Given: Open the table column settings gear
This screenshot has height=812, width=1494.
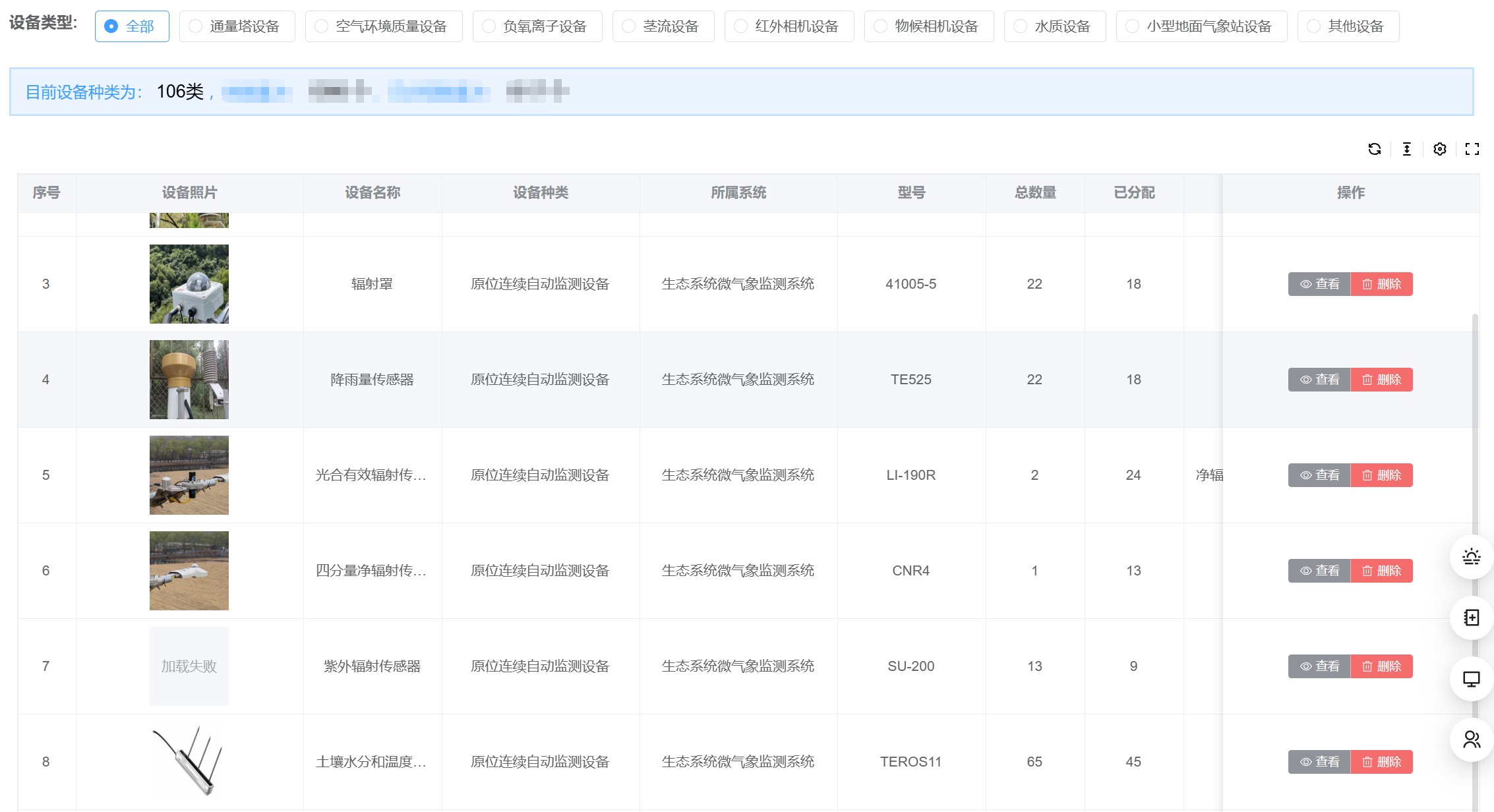Looking at the screenshot, I should 1439,149.
